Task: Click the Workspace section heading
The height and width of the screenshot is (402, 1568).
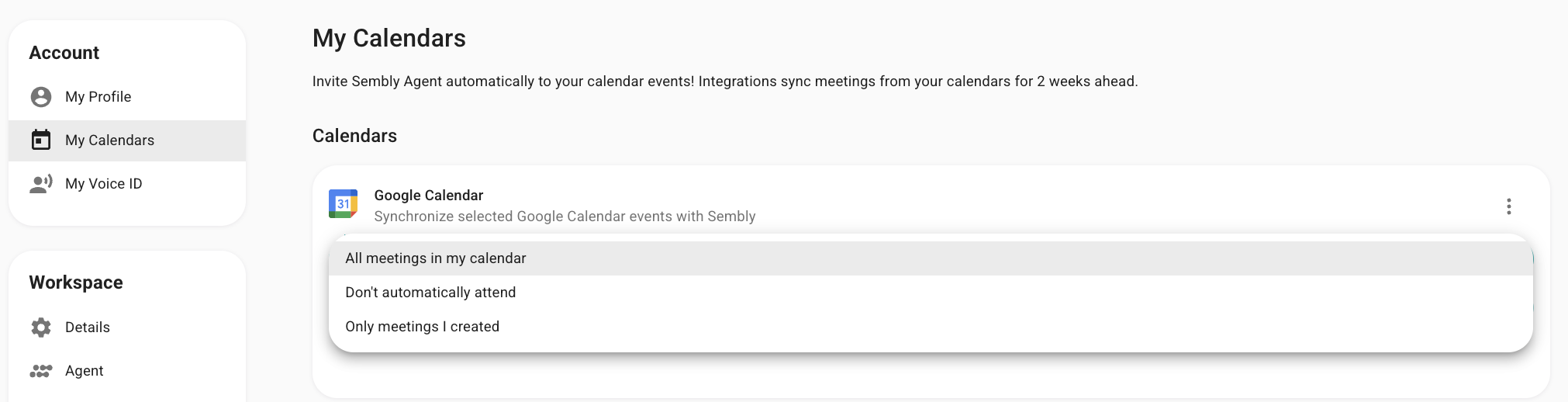Action: 76,282
